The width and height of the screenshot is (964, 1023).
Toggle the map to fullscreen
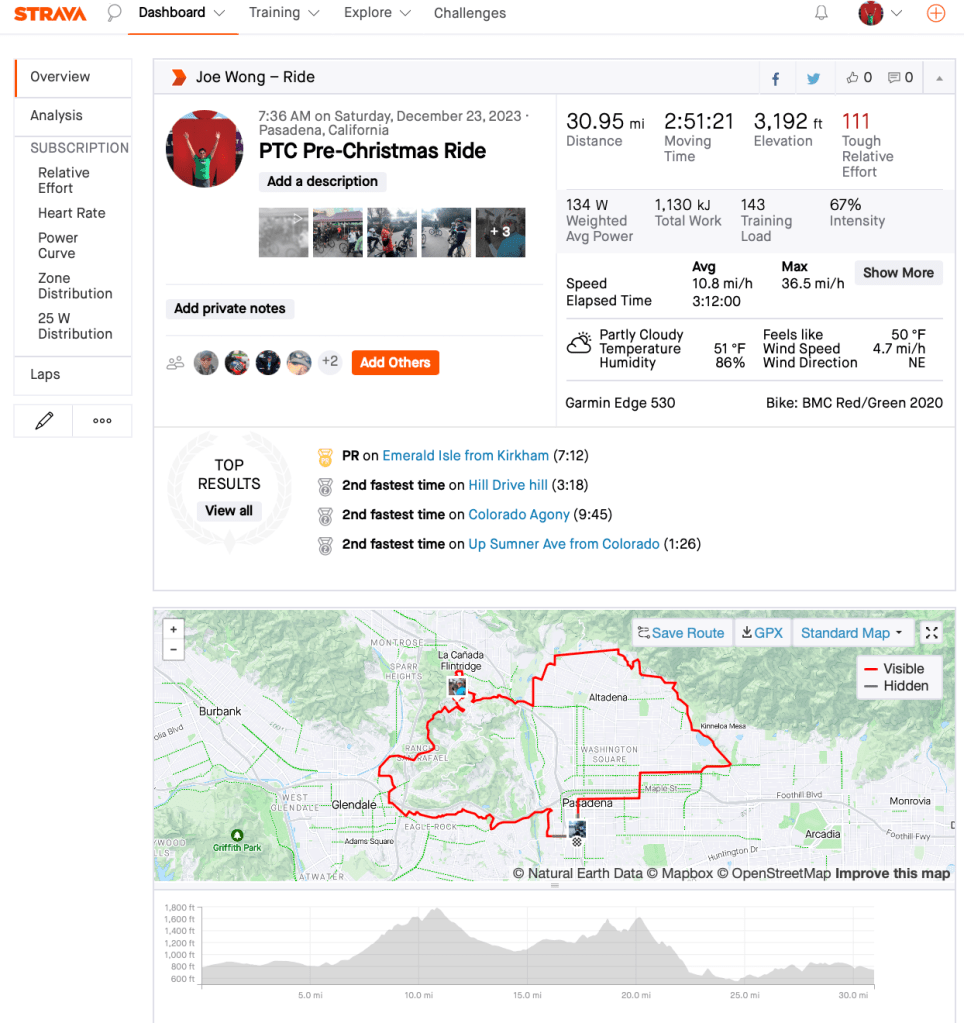click(x=931, y=633)
